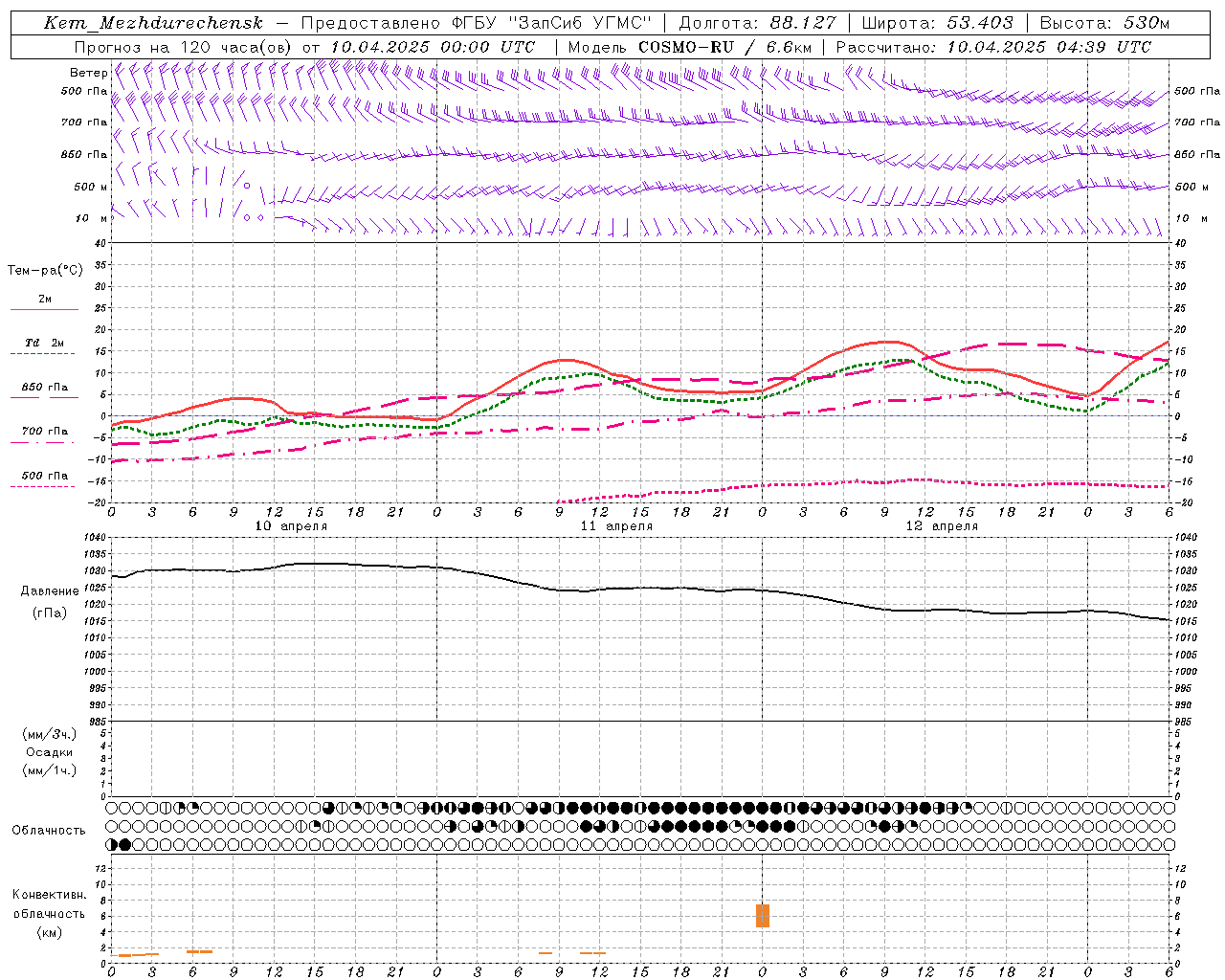Click the Давление pressure panel label
Screen dimensions: 1225x980
click(50, 591)
